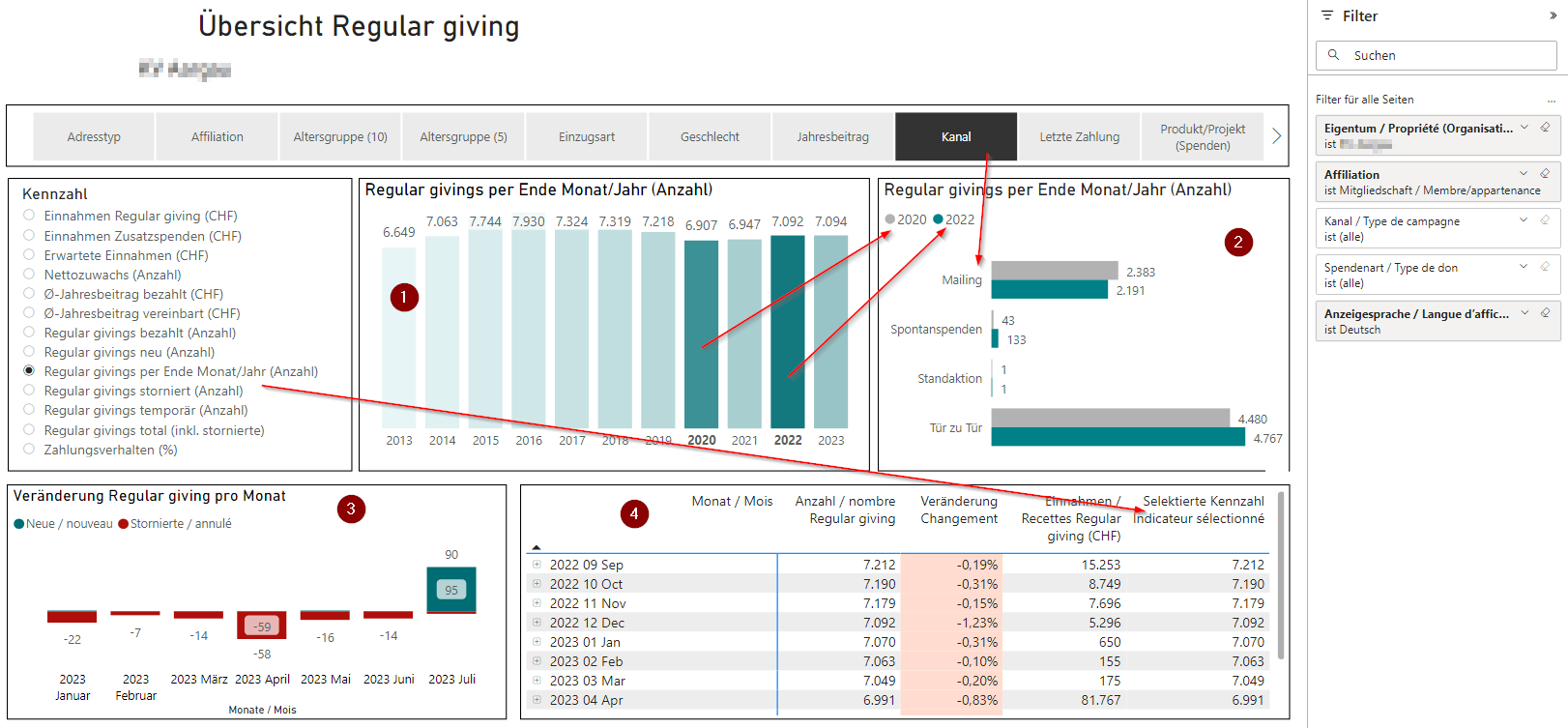Expand Spendenart / Type de don filter chevron
Viewport: 1568px width, 728px height.
point(1524,266)
